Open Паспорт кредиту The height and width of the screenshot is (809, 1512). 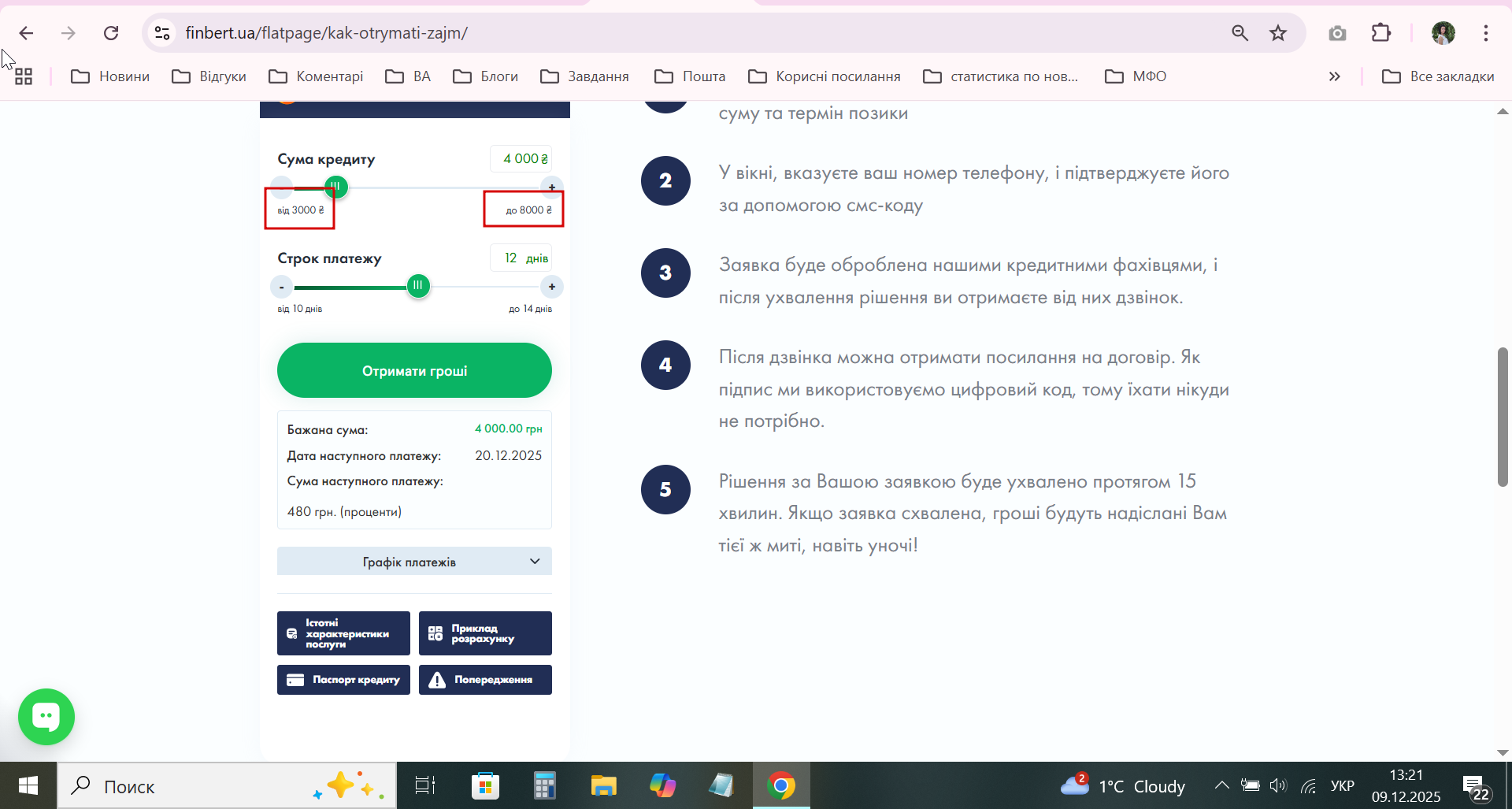(343, 680)
